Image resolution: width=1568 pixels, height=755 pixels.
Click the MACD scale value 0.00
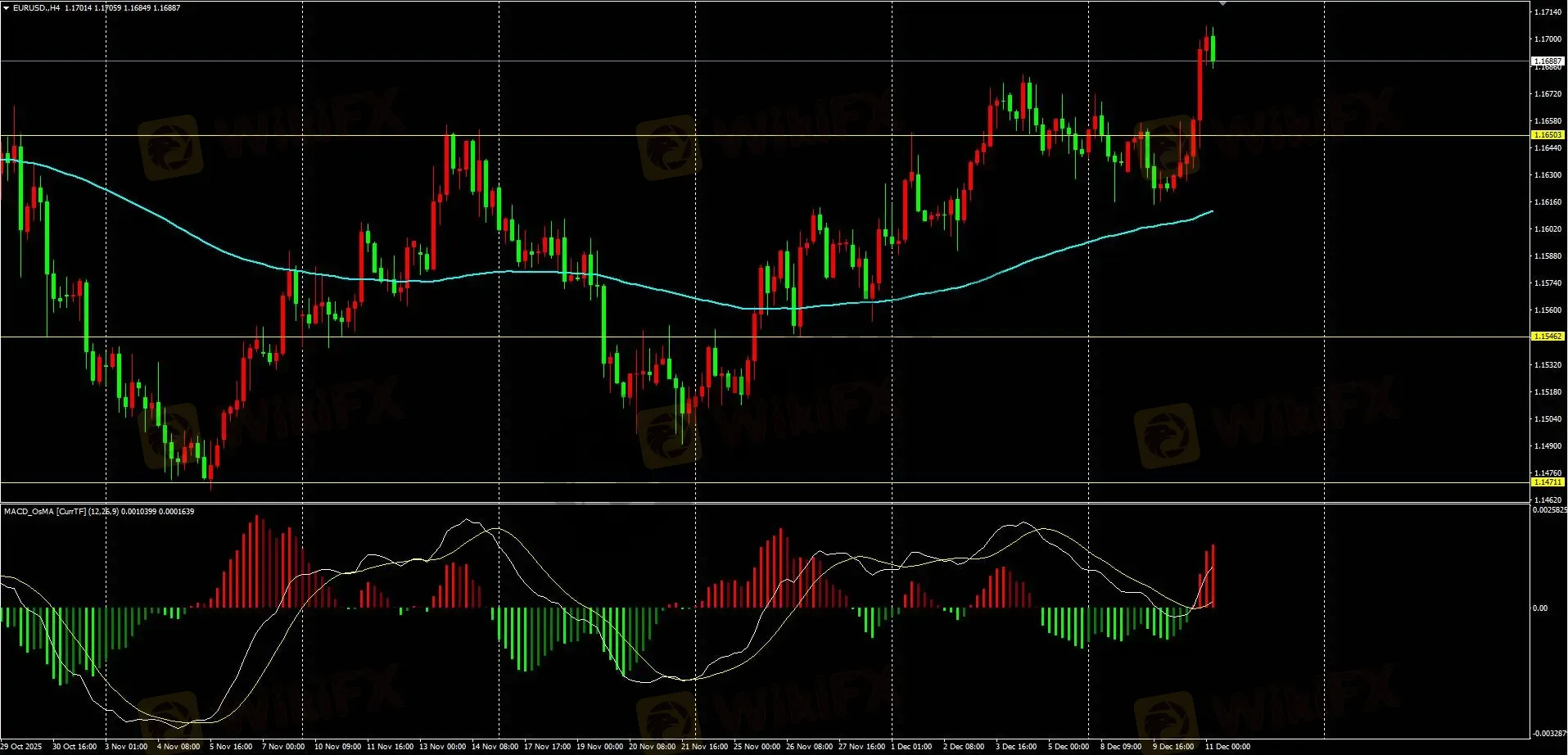click(1540, 608)
